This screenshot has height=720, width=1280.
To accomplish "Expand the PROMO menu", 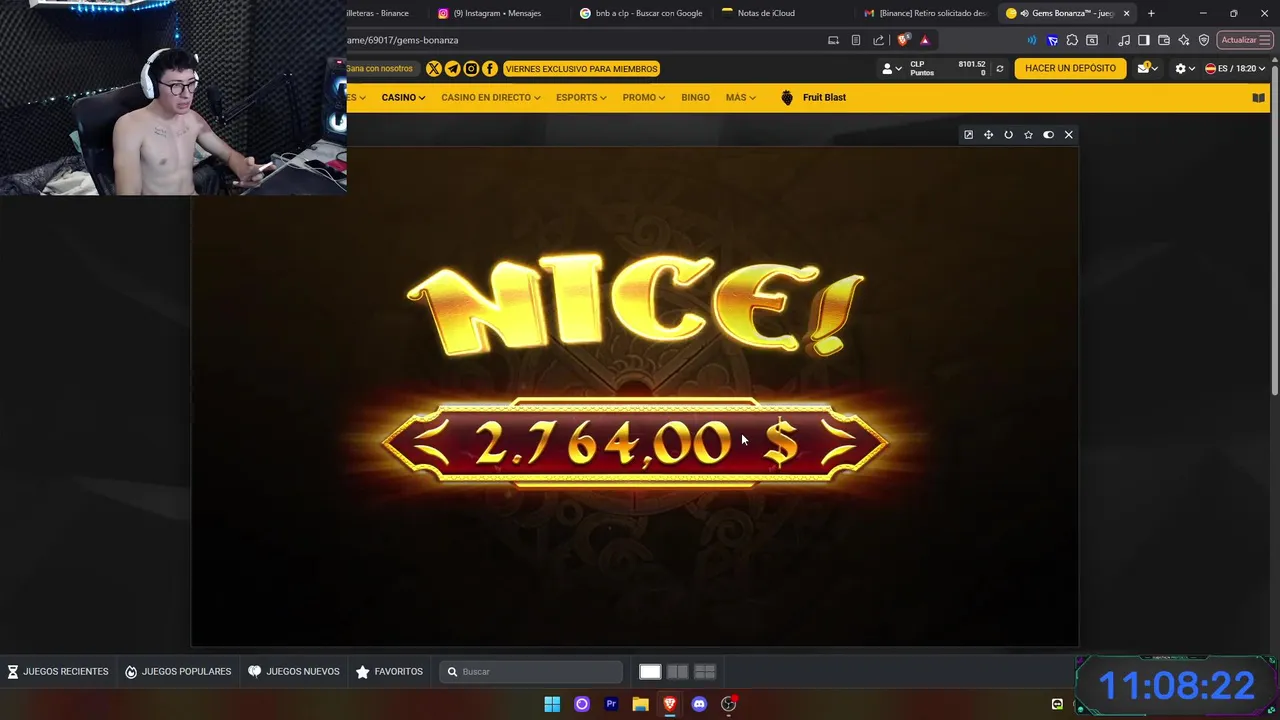I will pyautogui.click(x=644, y=98).
